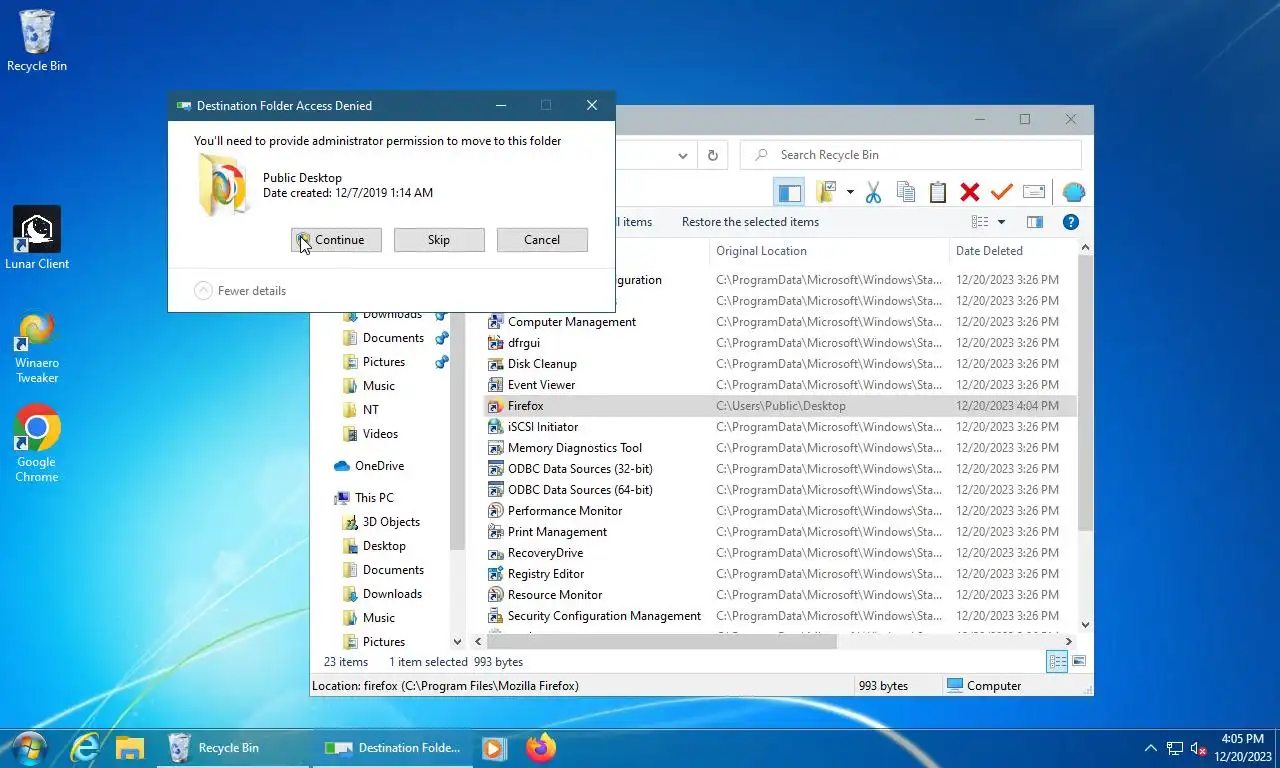Click the media player taskbar icon

coord(493,748)
